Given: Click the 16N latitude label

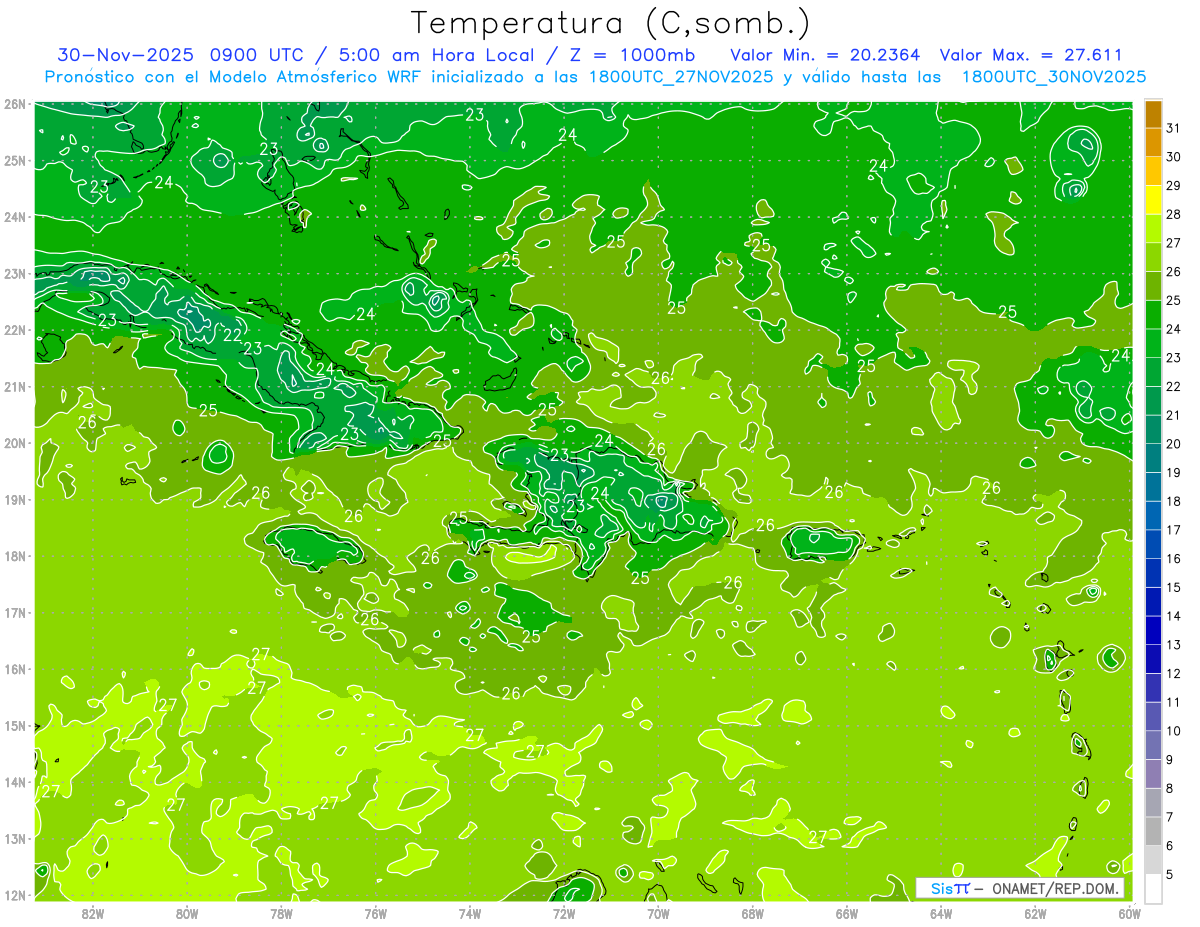Looking at the screenshot, I should pyautogui.click(x=15, y=669).
